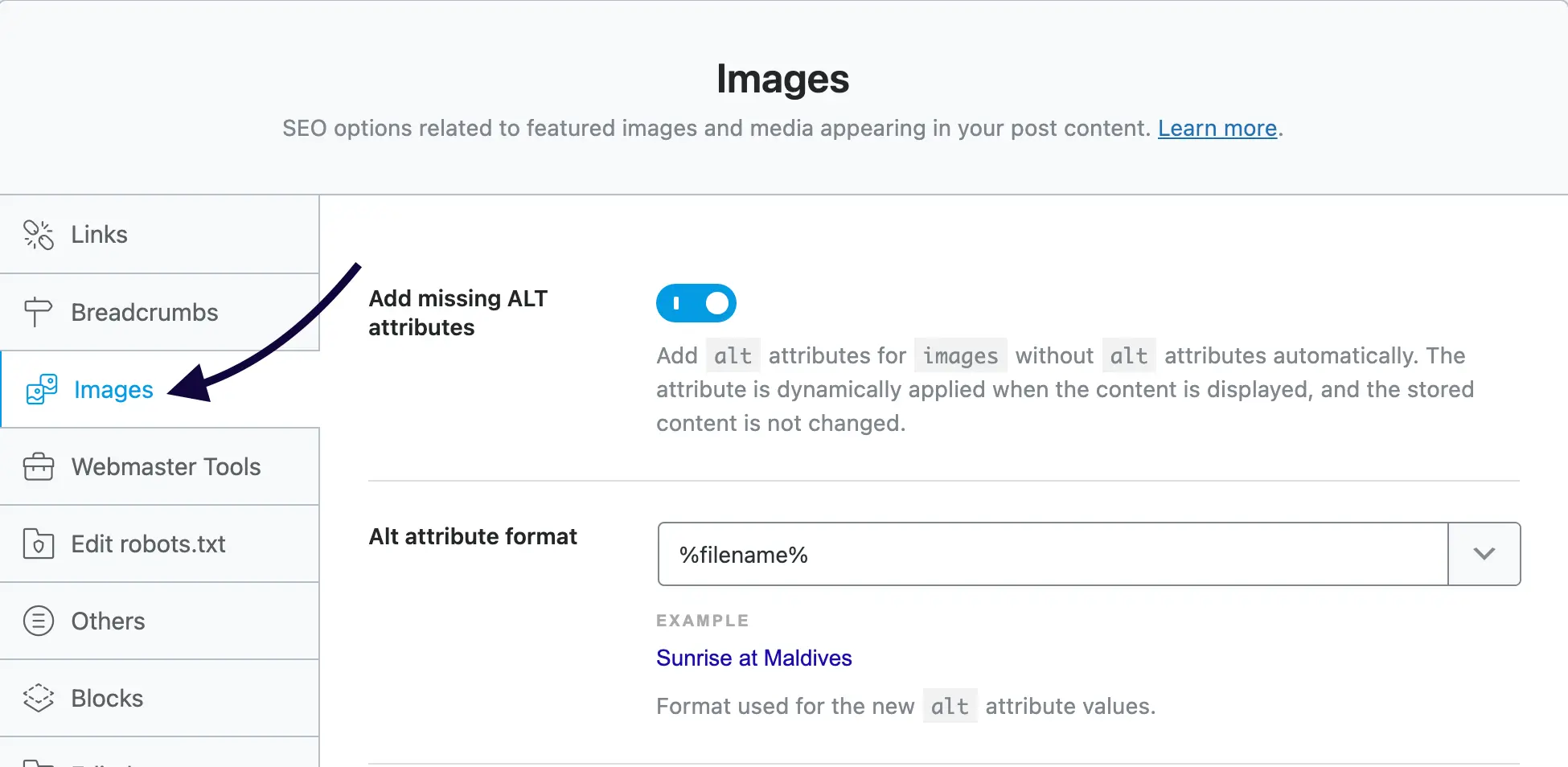The width and height of the screenshot is (1568, 767).
Task: Open the Edit robots.txt tab
Action: pos(148,544)
